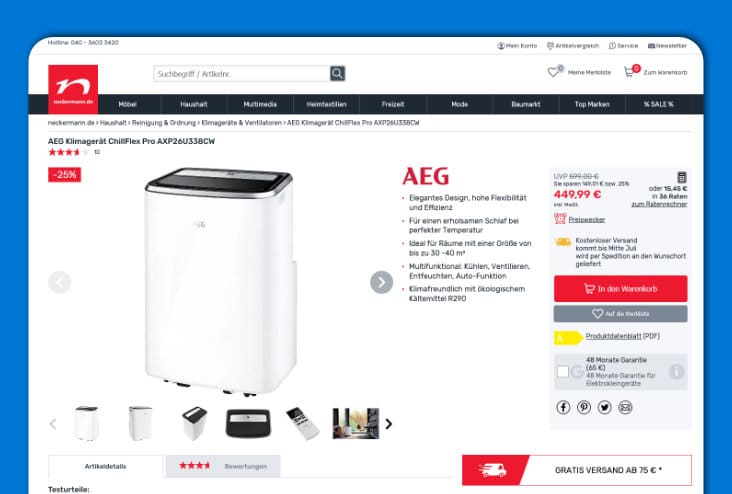The width and height of the screenshot is (732, 494).
Task: Select the remote control thumbnail
Action: pos(303,423)
